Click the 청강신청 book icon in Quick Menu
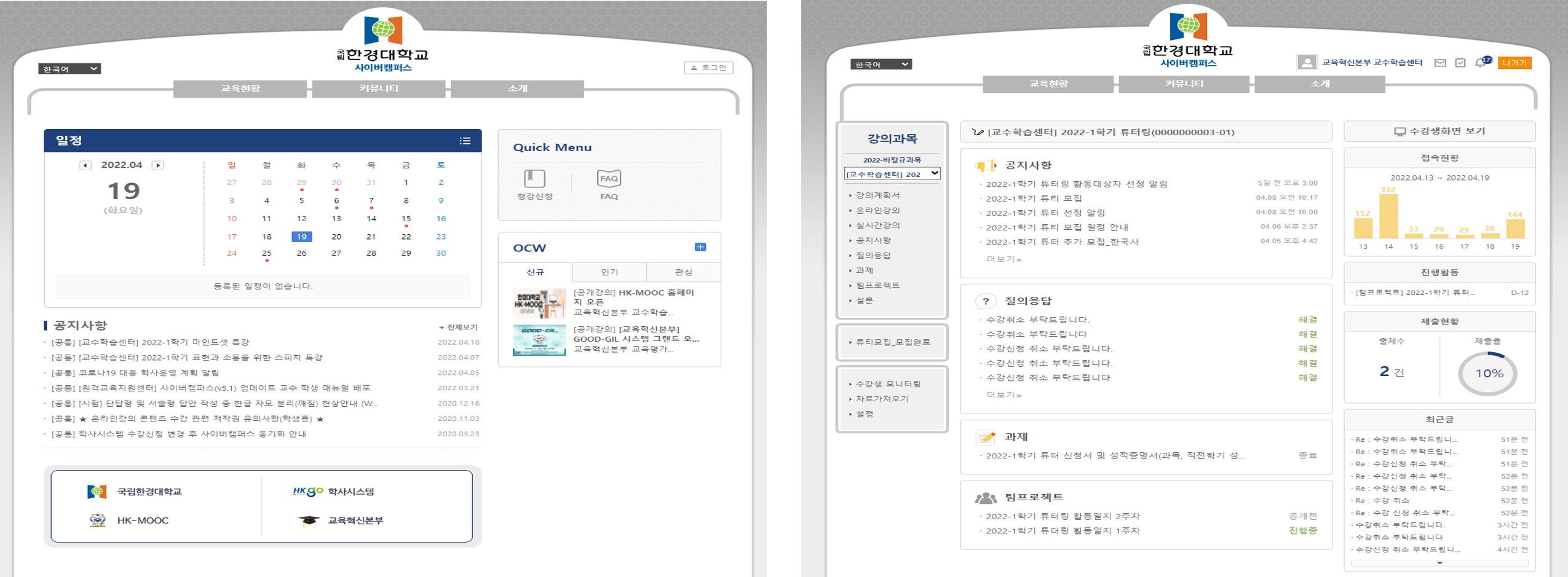Screen dimensions: 1568x577 click(x=534, y=179)
